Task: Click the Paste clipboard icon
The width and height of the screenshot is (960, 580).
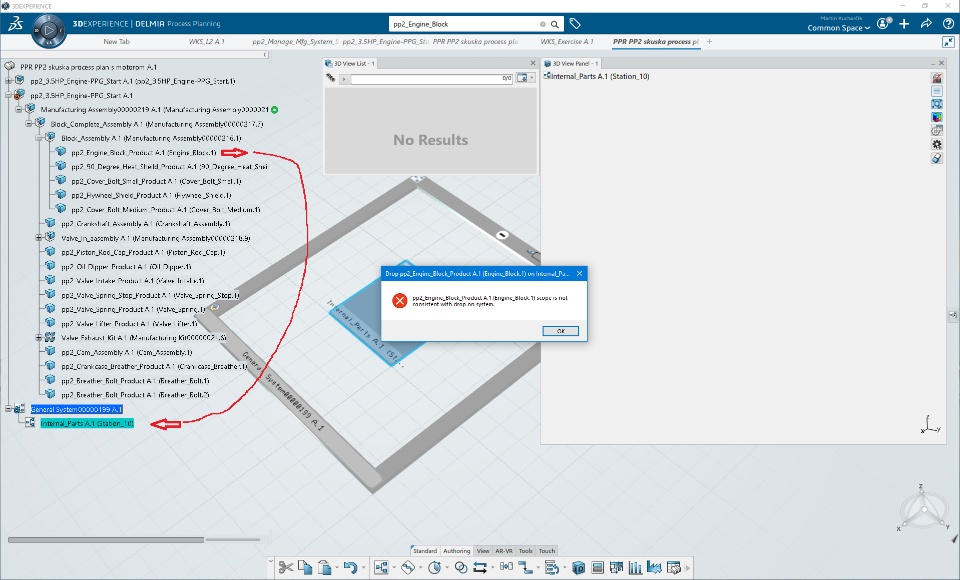Action: pyautogui.click(x=324, y=568)
